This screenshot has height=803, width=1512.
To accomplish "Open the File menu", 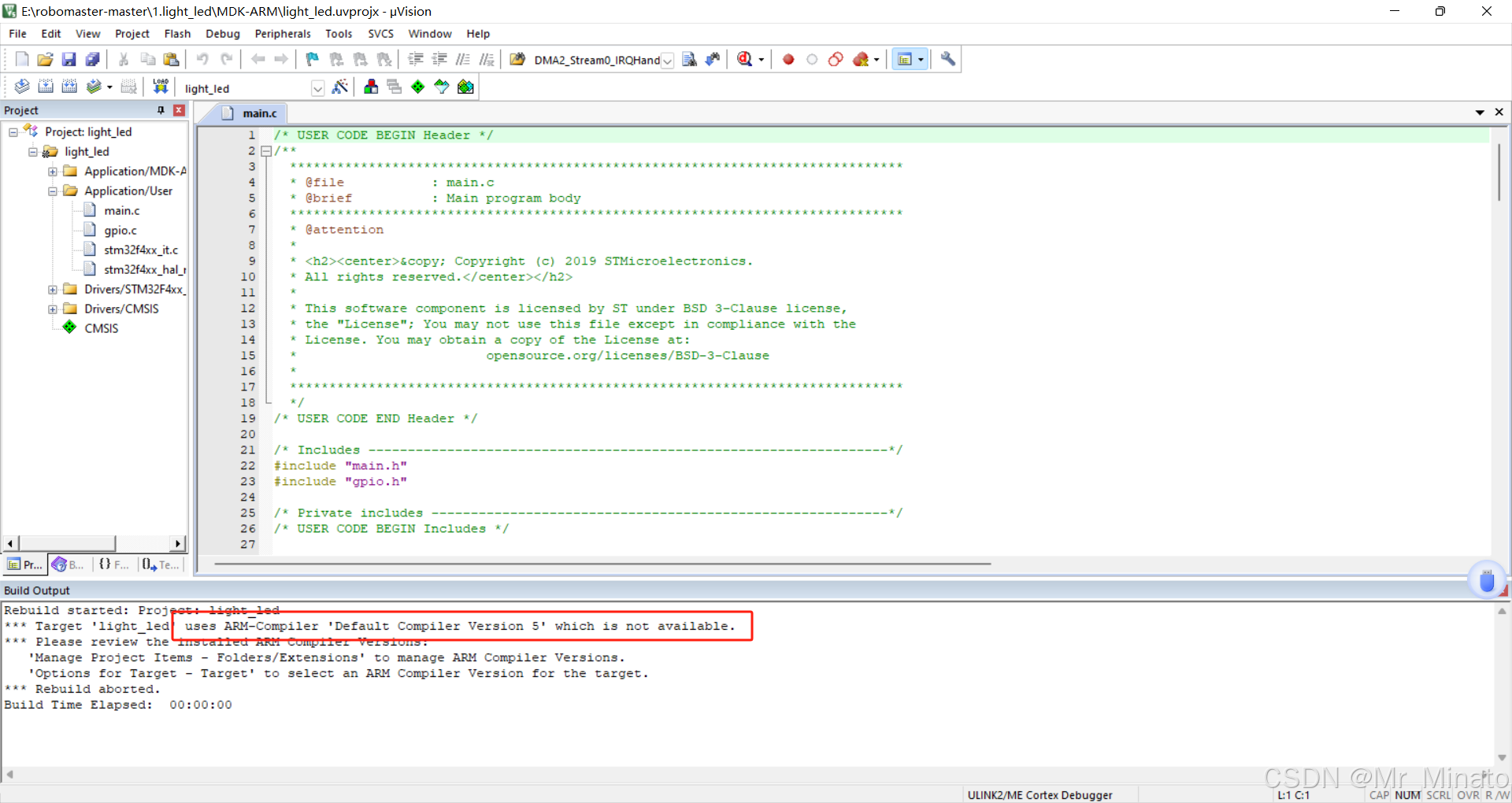I will pos(17,34).
